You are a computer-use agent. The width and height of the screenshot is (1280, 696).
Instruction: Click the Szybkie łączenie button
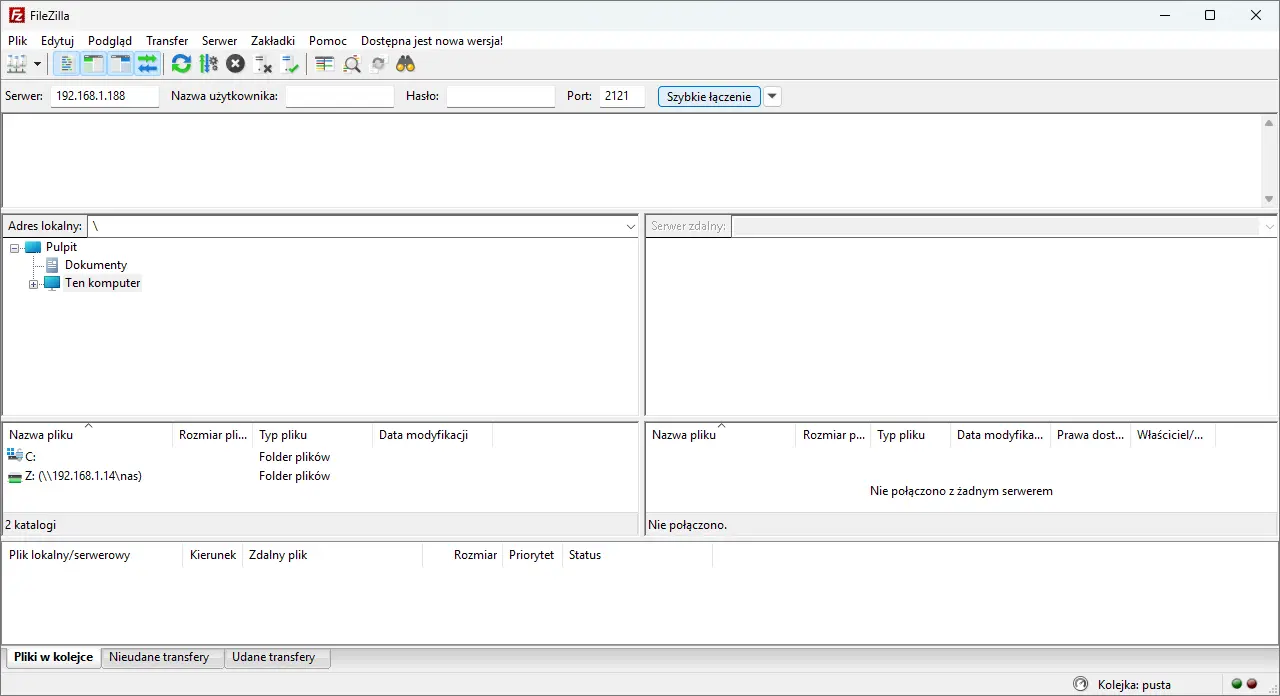coord(709,96)
